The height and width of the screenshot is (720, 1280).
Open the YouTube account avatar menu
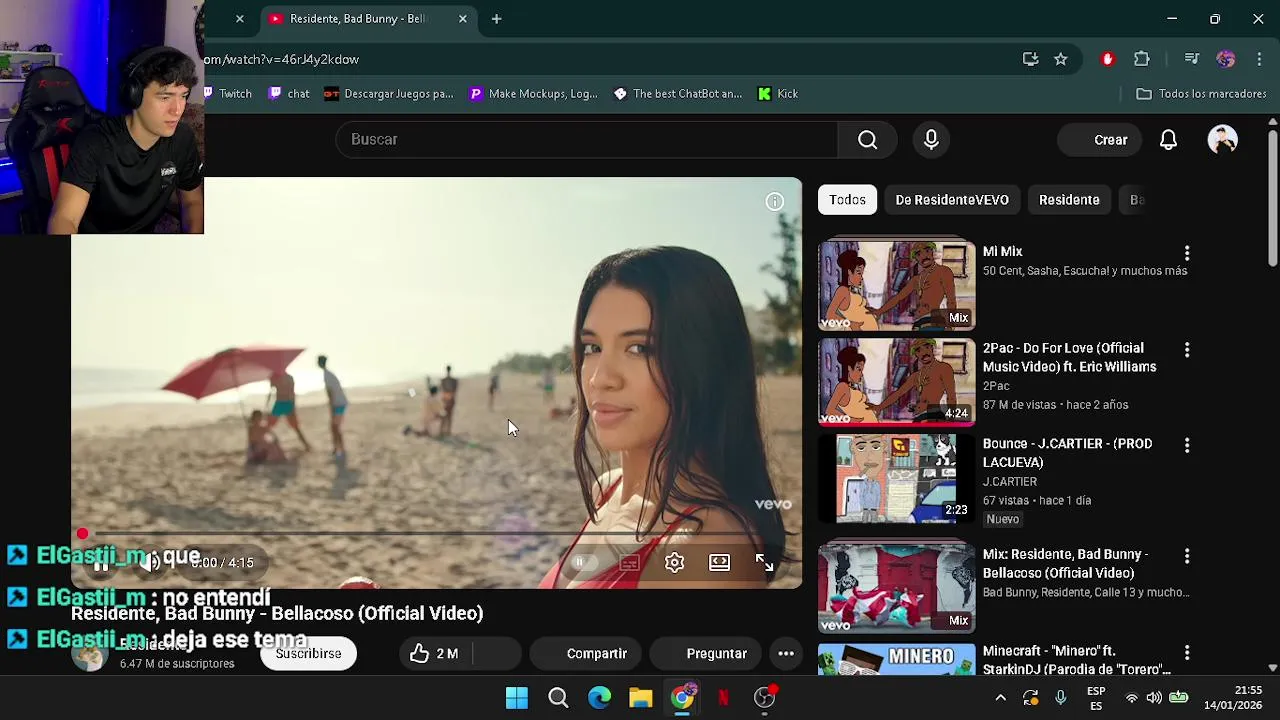tap(1222, 140)
